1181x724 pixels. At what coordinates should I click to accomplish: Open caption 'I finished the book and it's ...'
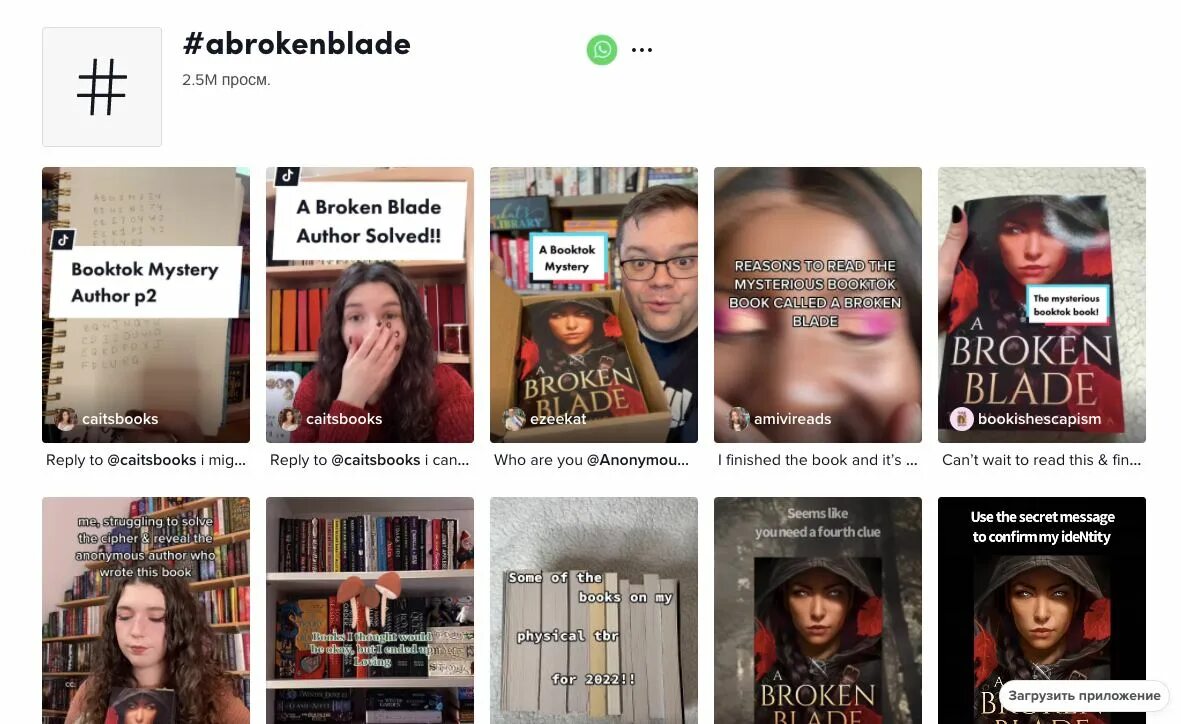817,460
